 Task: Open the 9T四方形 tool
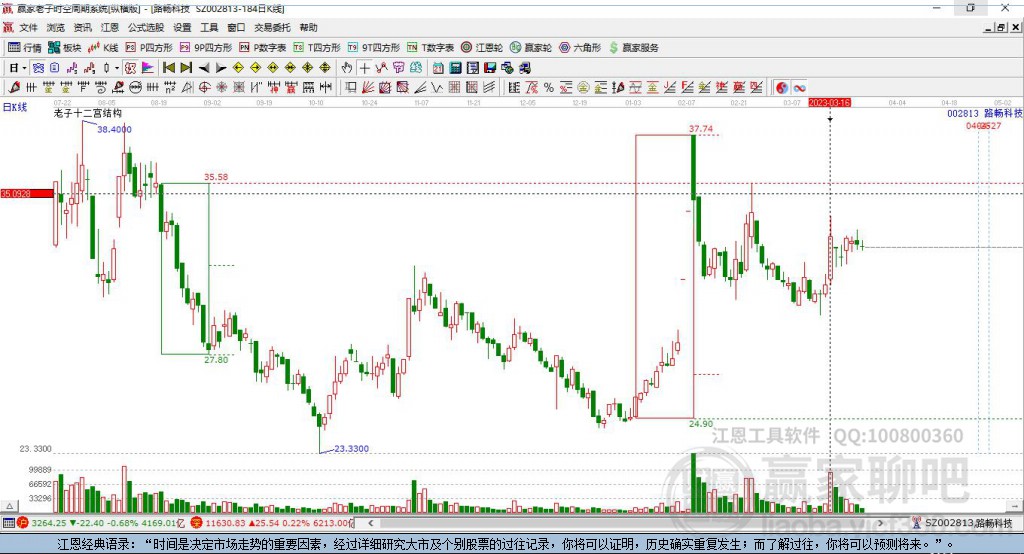[374, 48]
